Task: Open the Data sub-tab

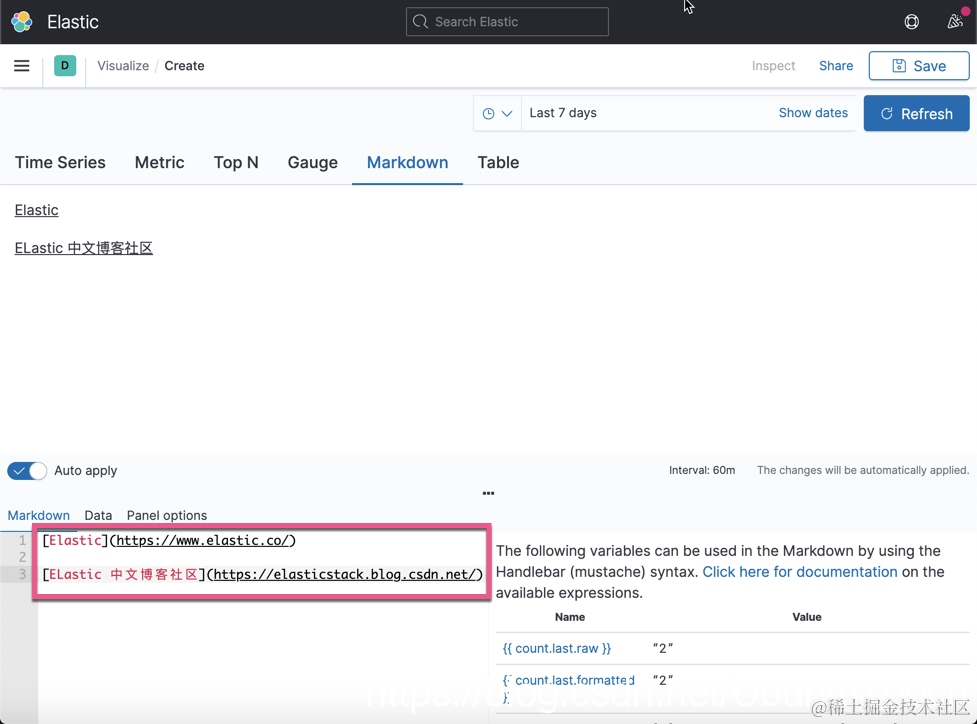Action: [98, 515]
